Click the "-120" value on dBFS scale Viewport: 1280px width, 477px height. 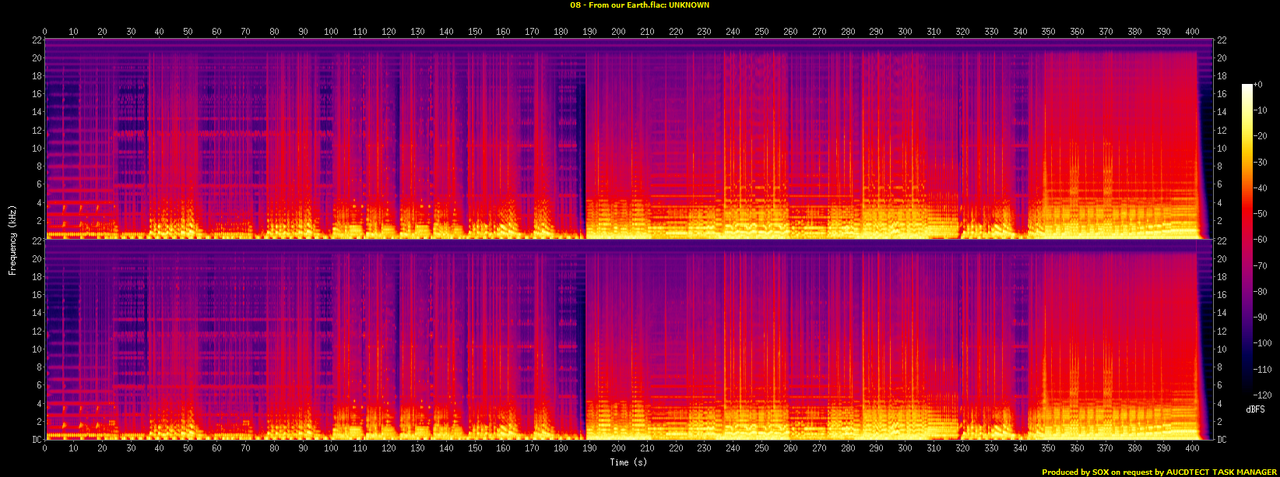pos(1263,393)
